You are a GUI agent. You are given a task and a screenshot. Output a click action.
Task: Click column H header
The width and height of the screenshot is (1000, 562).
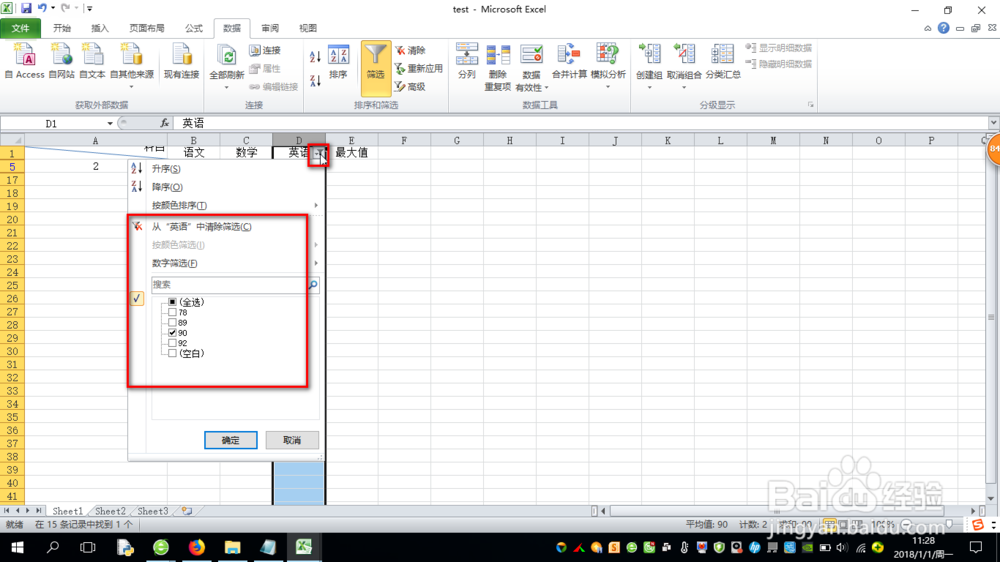click(x=510, y=140)
